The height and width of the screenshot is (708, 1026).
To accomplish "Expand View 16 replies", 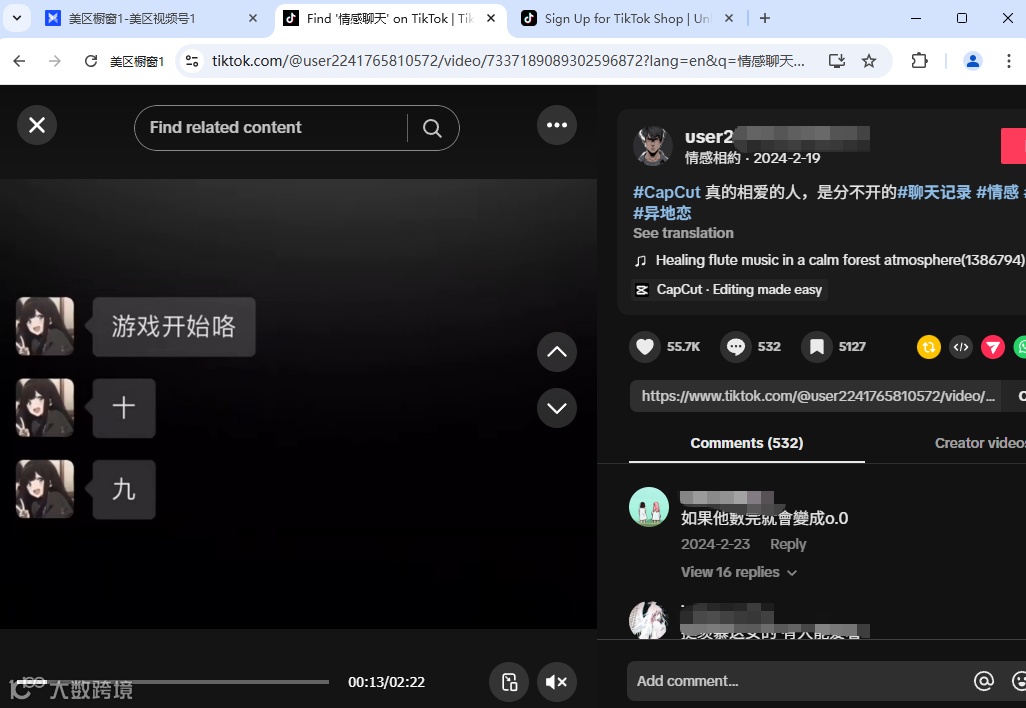I will click(x=739, y=572).
